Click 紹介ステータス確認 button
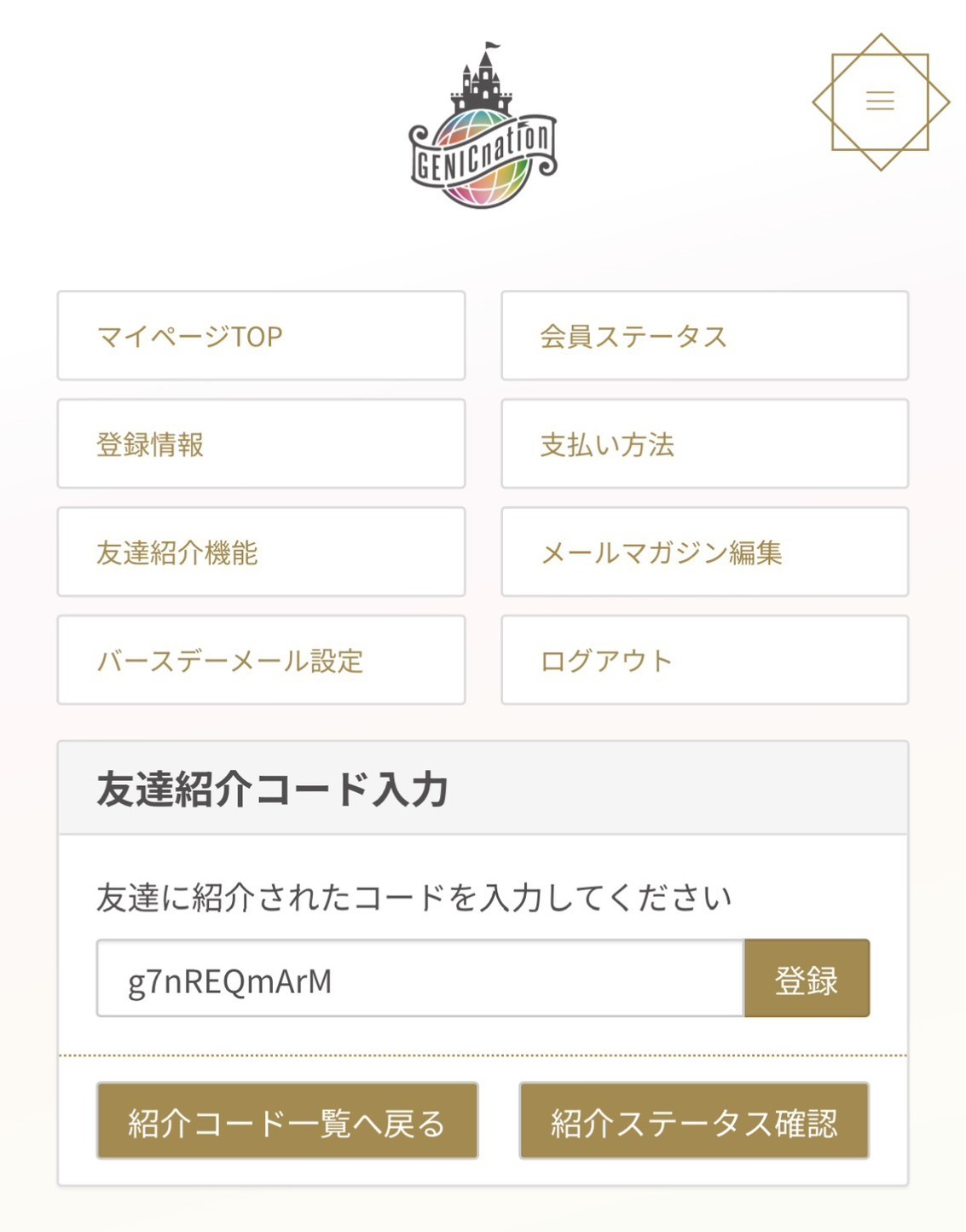Screen dimensions: 966x1232 click(694, 1122)
